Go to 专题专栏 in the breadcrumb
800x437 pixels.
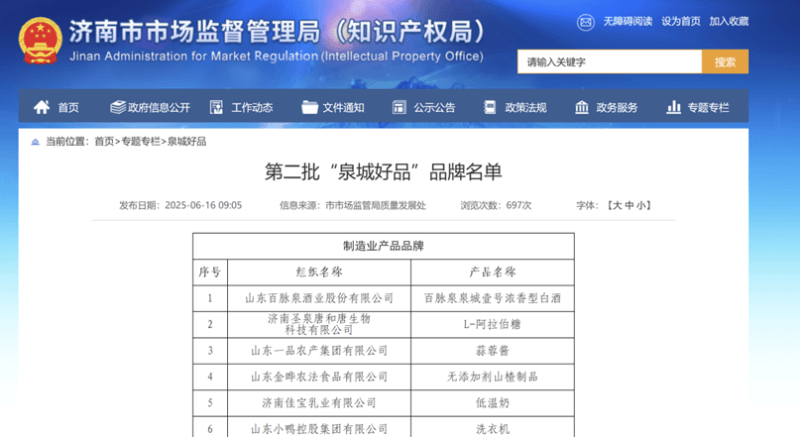click(140, 142)
